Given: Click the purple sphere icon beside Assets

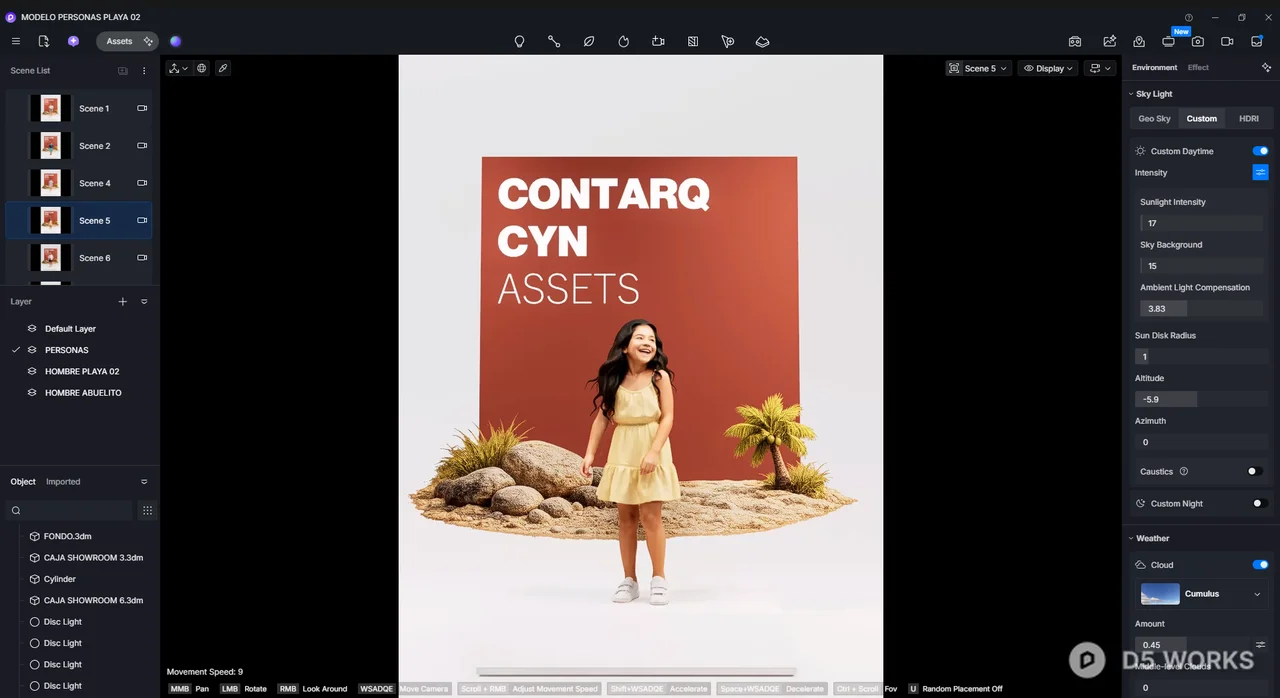Looking at the screenshot, I should coord(176,41).
